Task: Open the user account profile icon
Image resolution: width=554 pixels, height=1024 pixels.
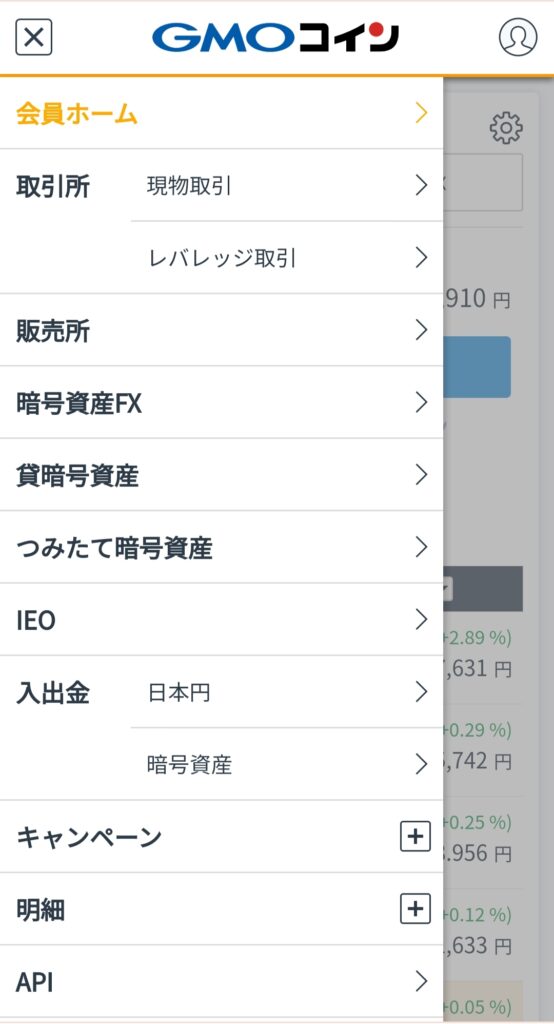Action: (x=518, y=37)
